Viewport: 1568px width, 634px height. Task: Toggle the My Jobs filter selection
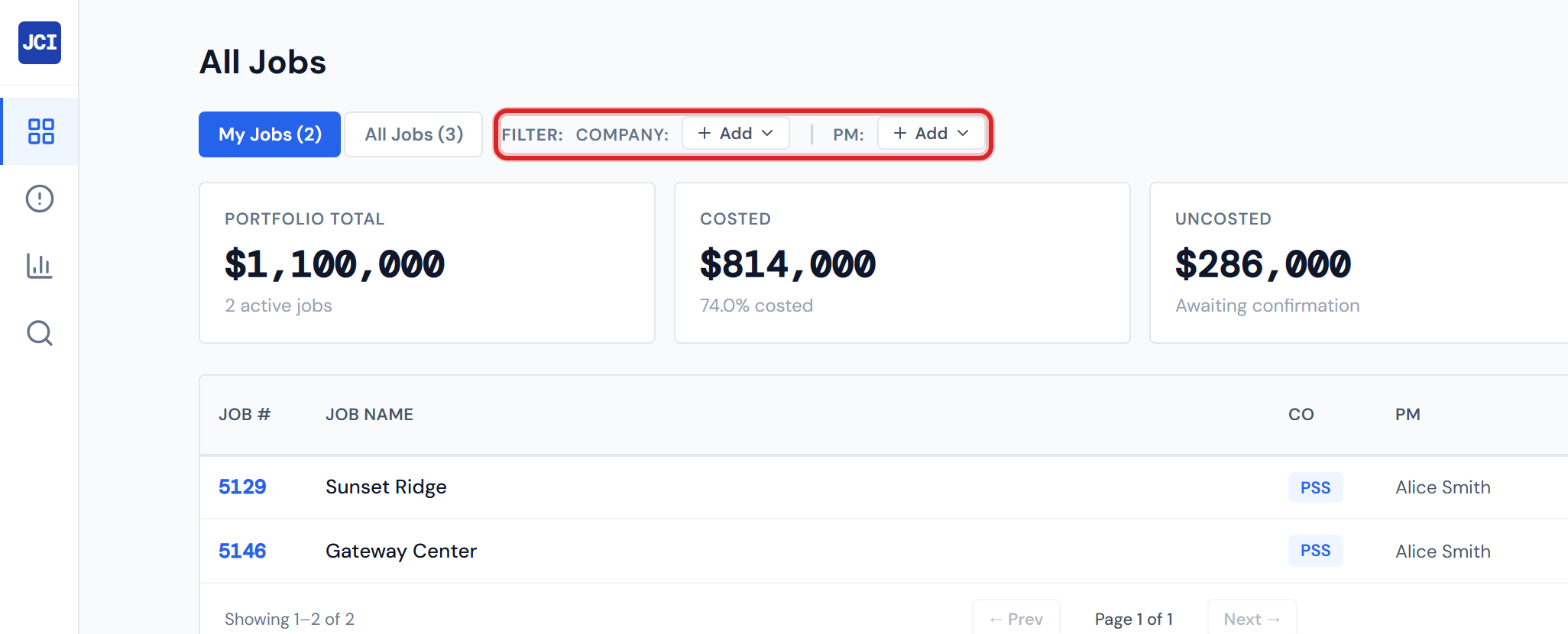click(269, 134)
